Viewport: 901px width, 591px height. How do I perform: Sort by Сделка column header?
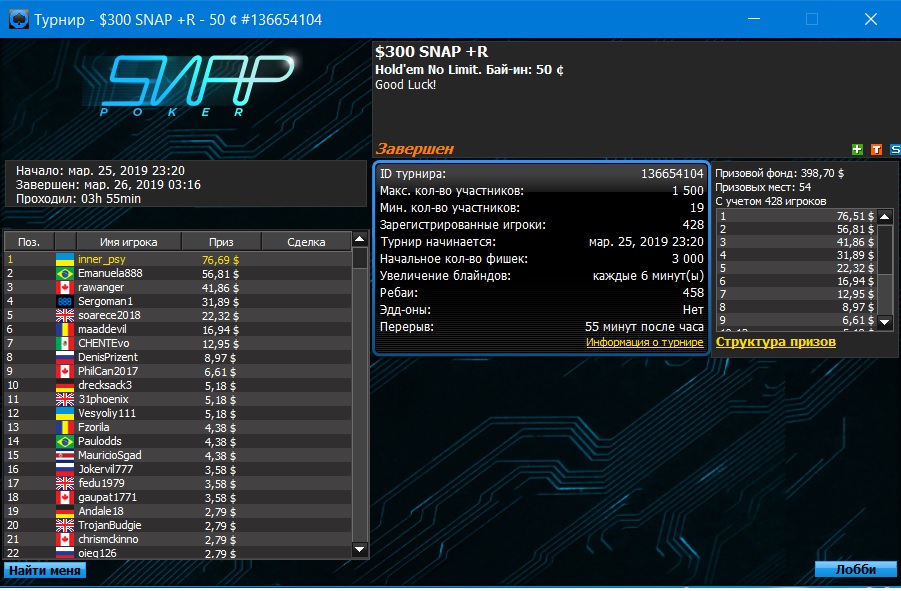tap(306, 242)
